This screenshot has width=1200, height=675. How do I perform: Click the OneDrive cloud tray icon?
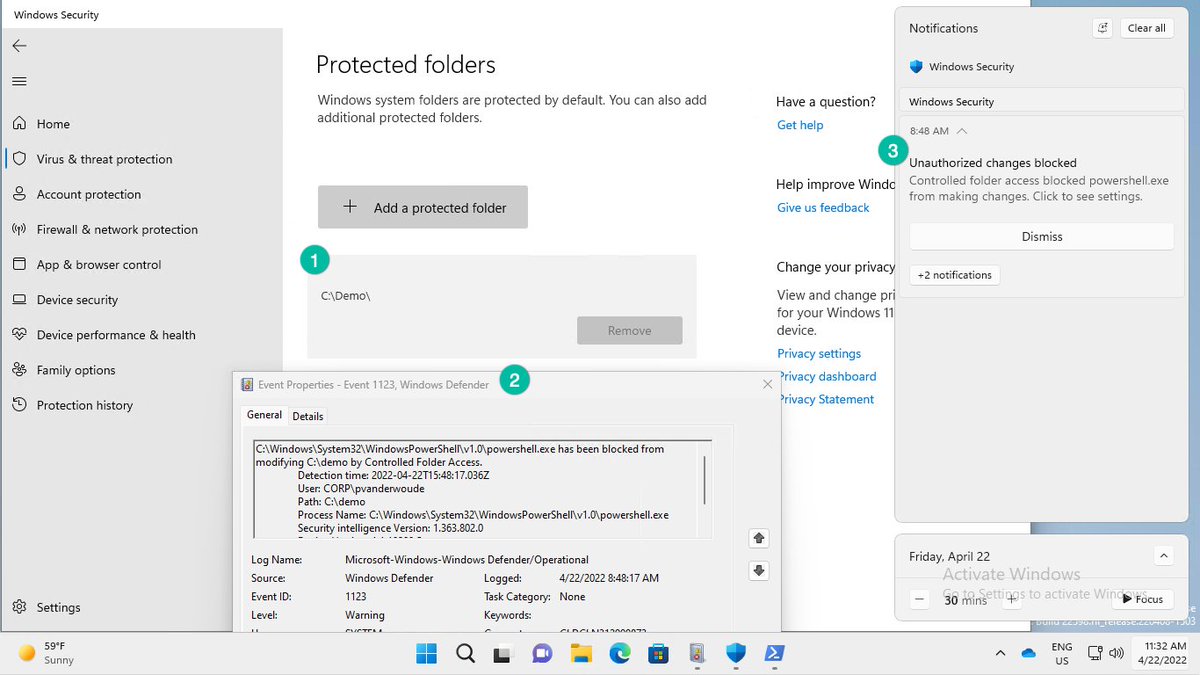coord(1028,653)
